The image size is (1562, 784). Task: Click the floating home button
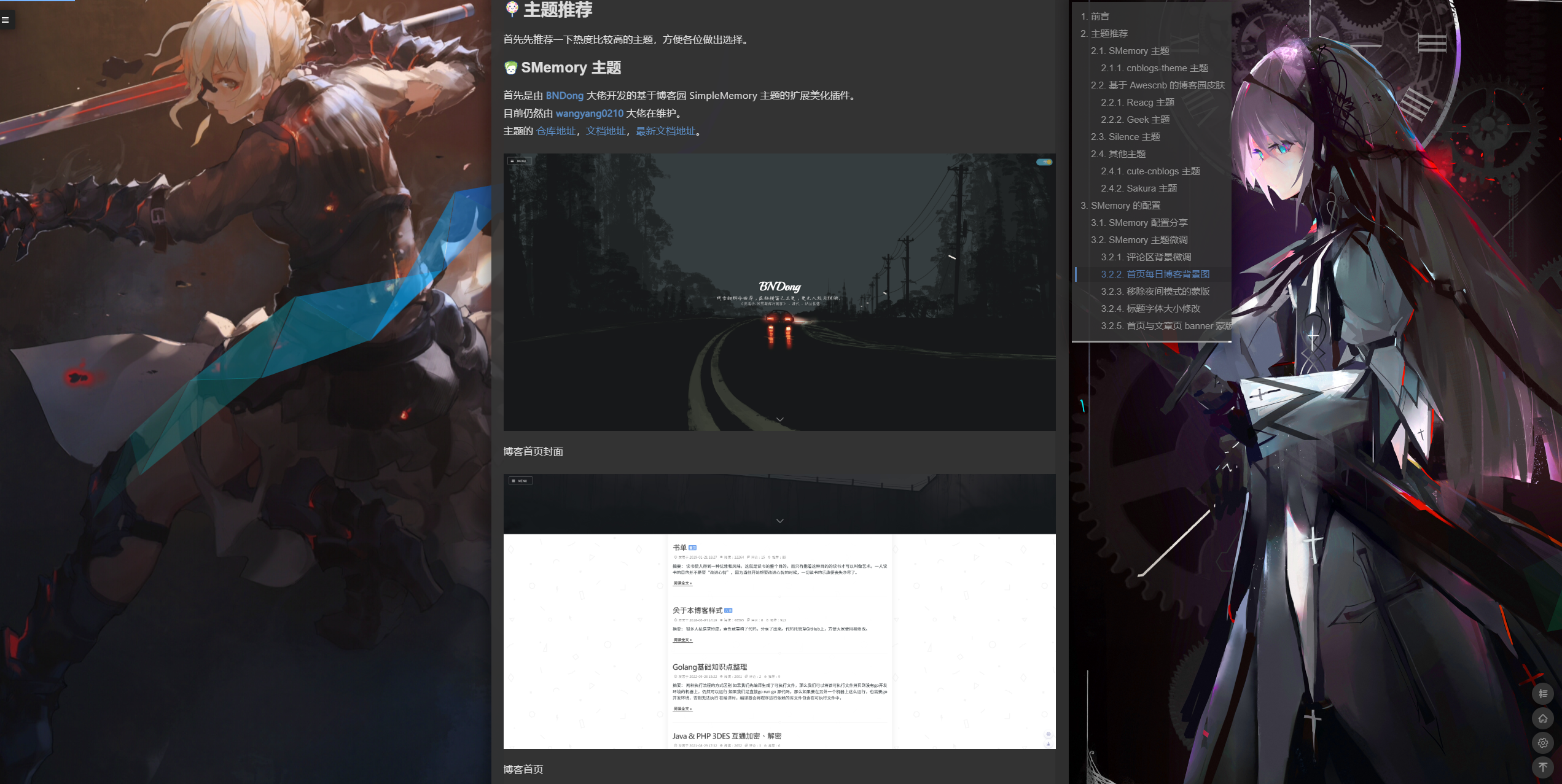tap(1542, 718)
